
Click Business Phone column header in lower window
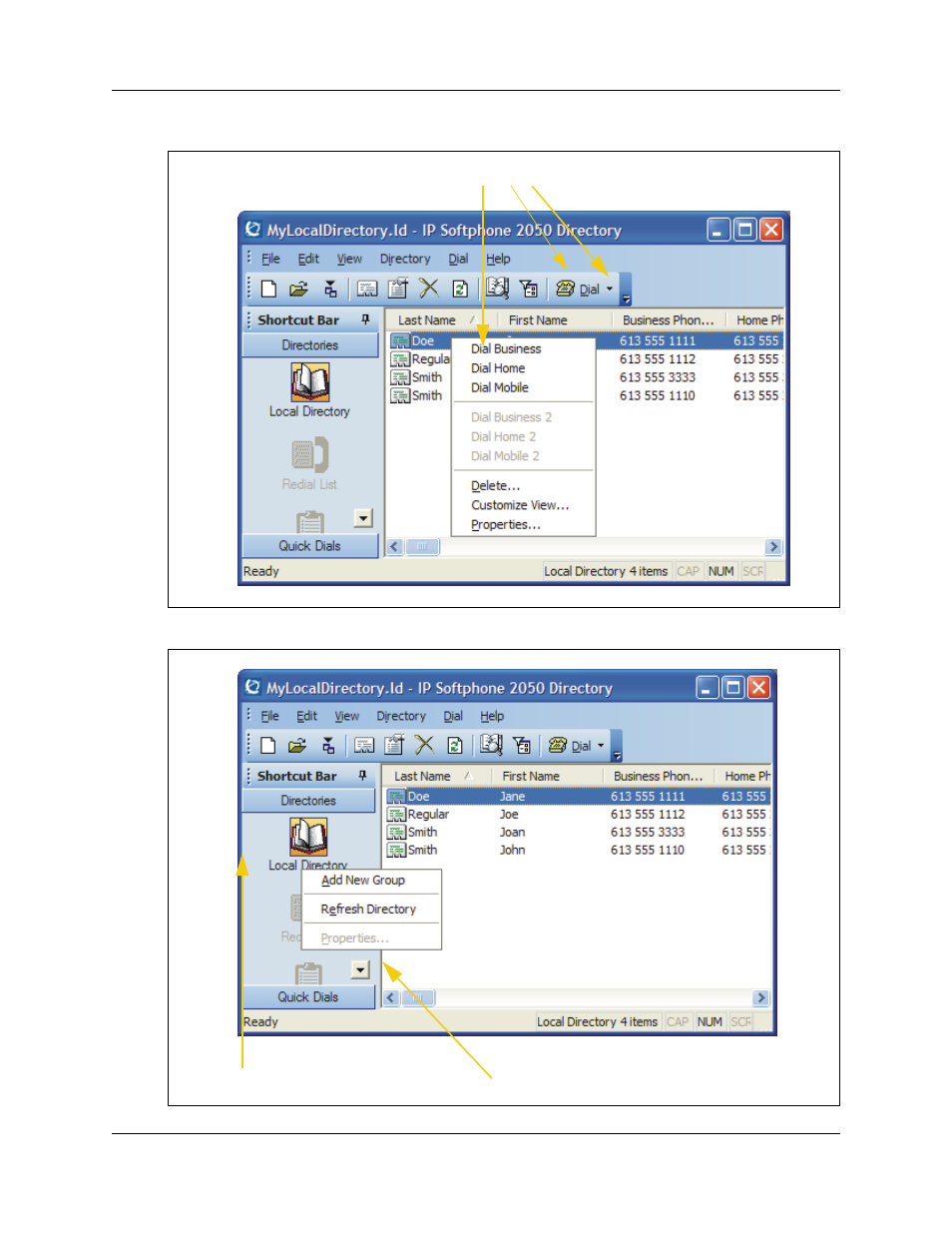[x=659, y=776]
